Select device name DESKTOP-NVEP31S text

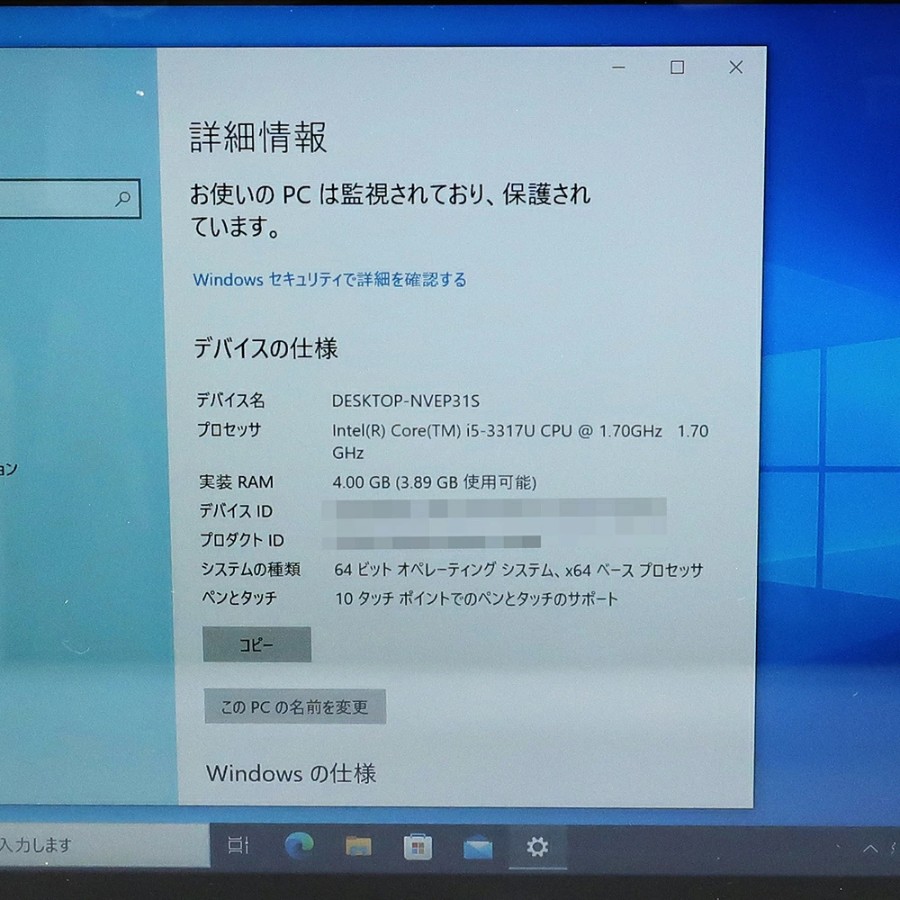coord(405,401)
